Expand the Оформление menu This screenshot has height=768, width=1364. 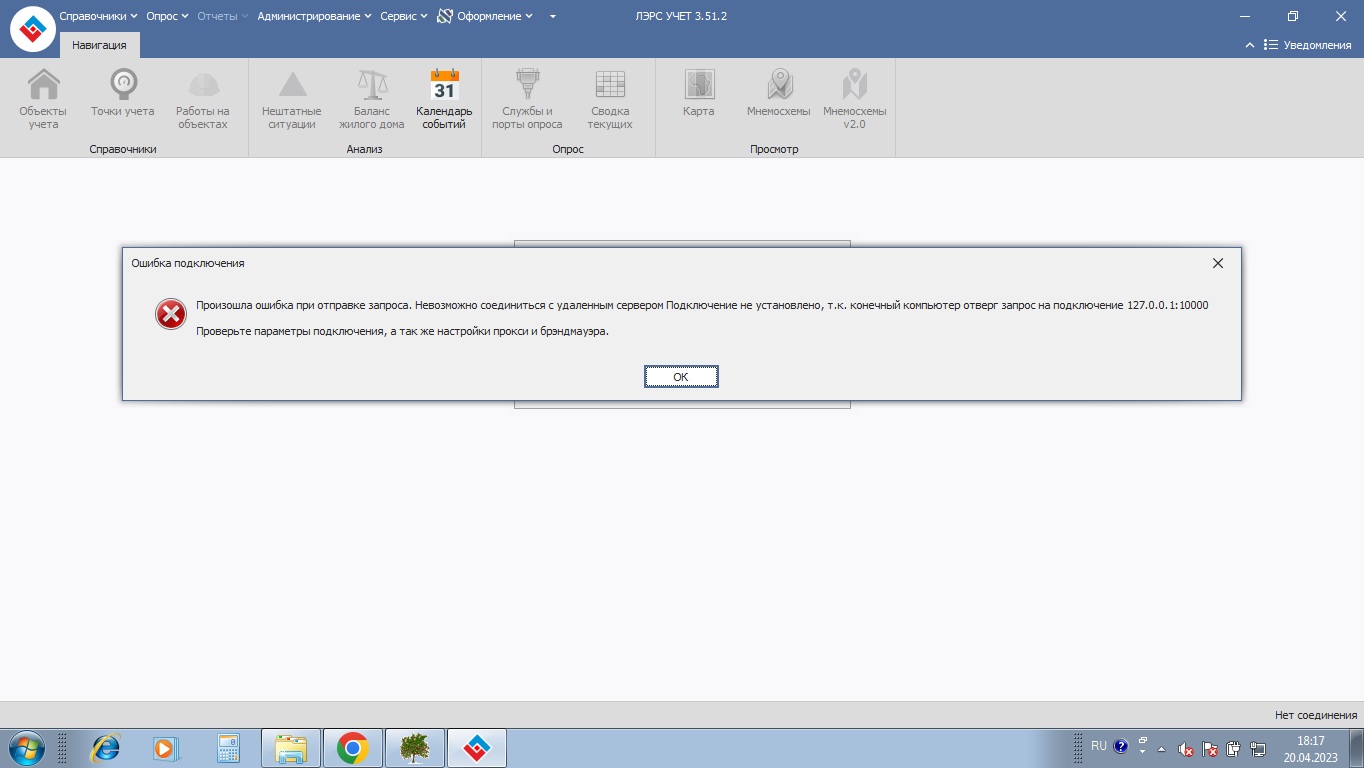click(x=485, y=16)
